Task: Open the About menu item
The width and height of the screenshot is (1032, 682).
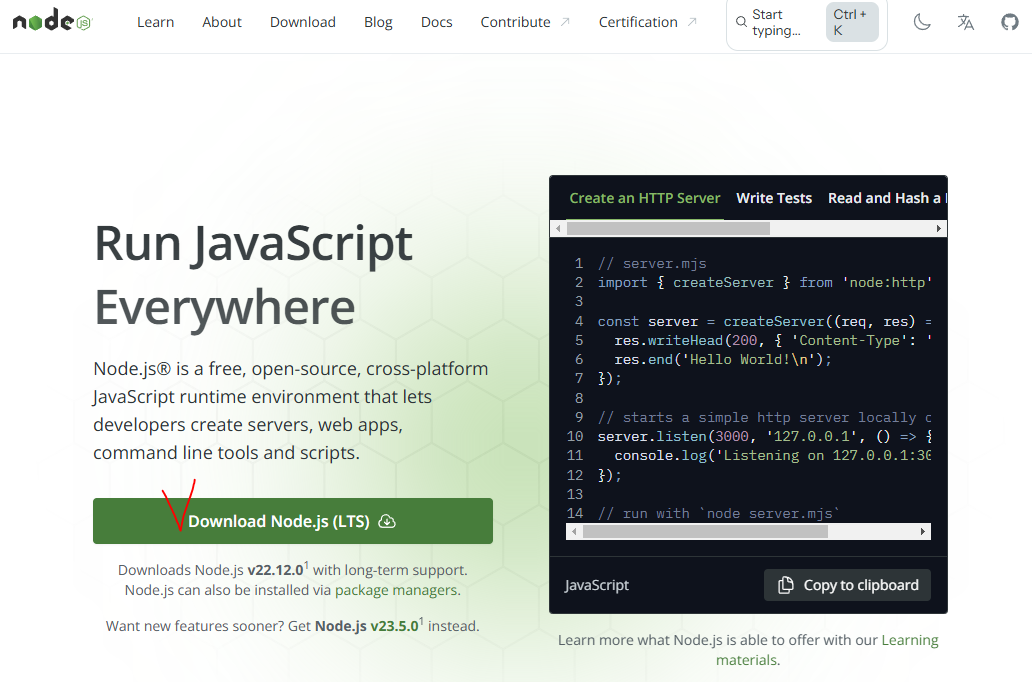Action: point(222,22)
